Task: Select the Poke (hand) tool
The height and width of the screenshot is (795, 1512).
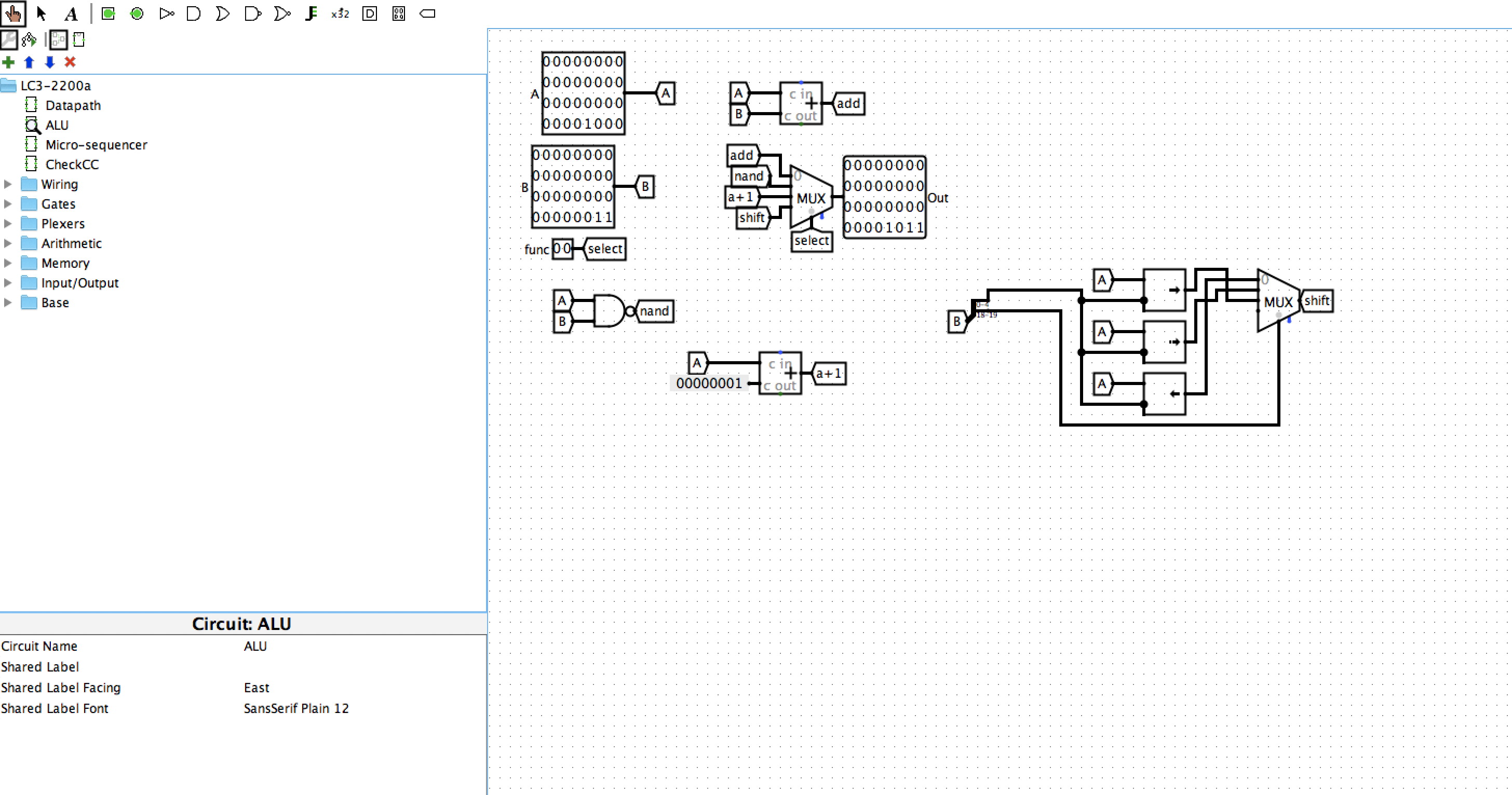Action: 13,13
